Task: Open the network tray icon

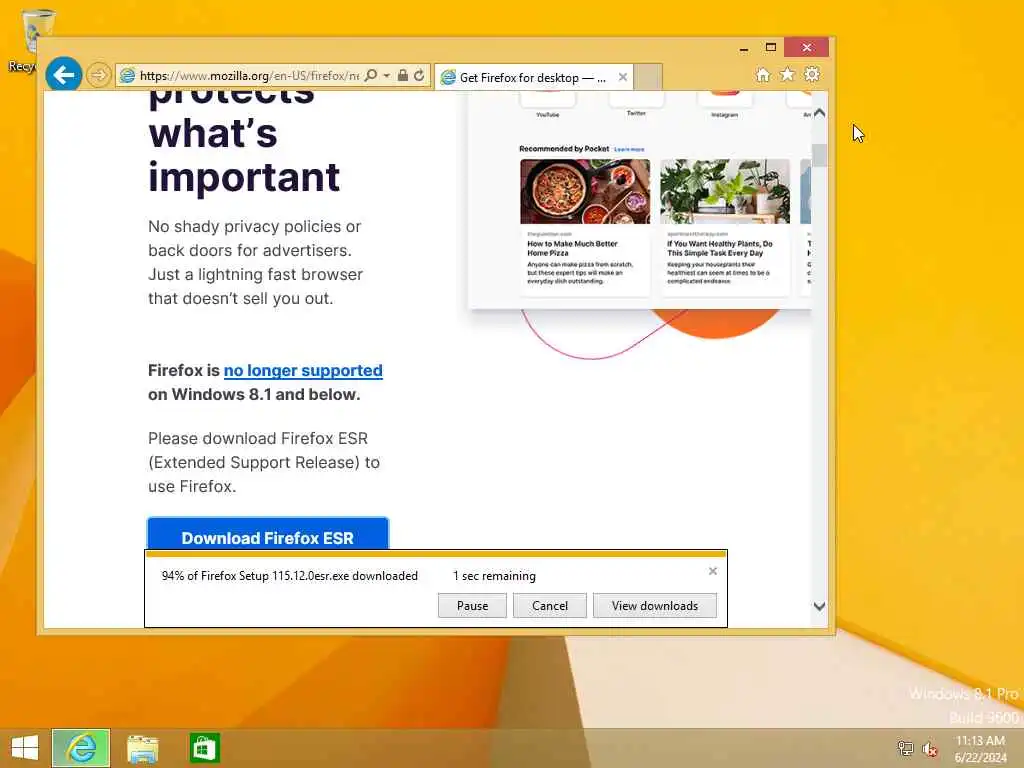Action: pos(905,748)
